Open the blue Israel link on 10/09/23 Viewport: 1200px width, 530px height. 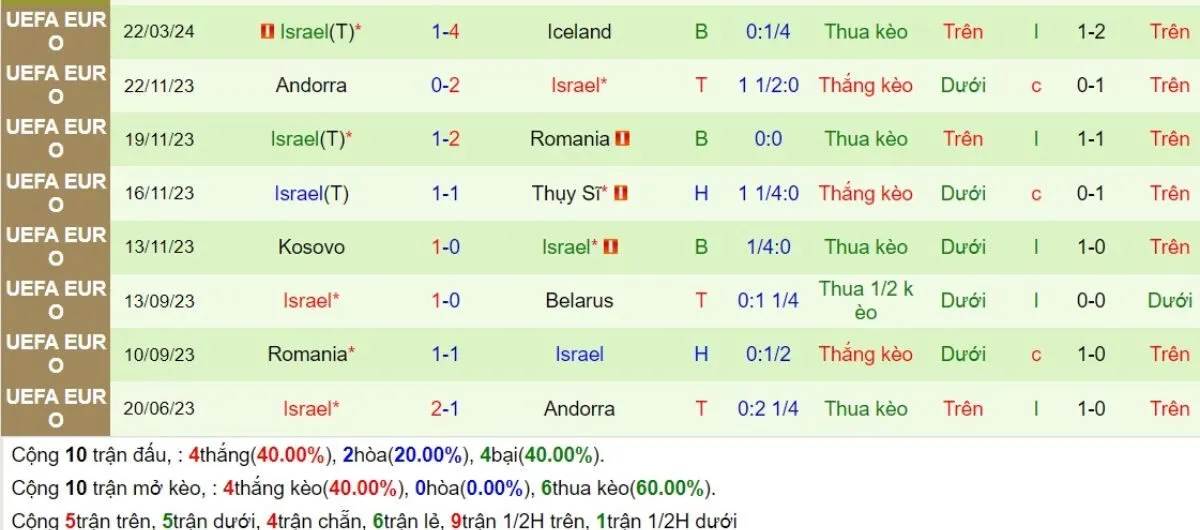pyautogui.click(x=579, y=354)
